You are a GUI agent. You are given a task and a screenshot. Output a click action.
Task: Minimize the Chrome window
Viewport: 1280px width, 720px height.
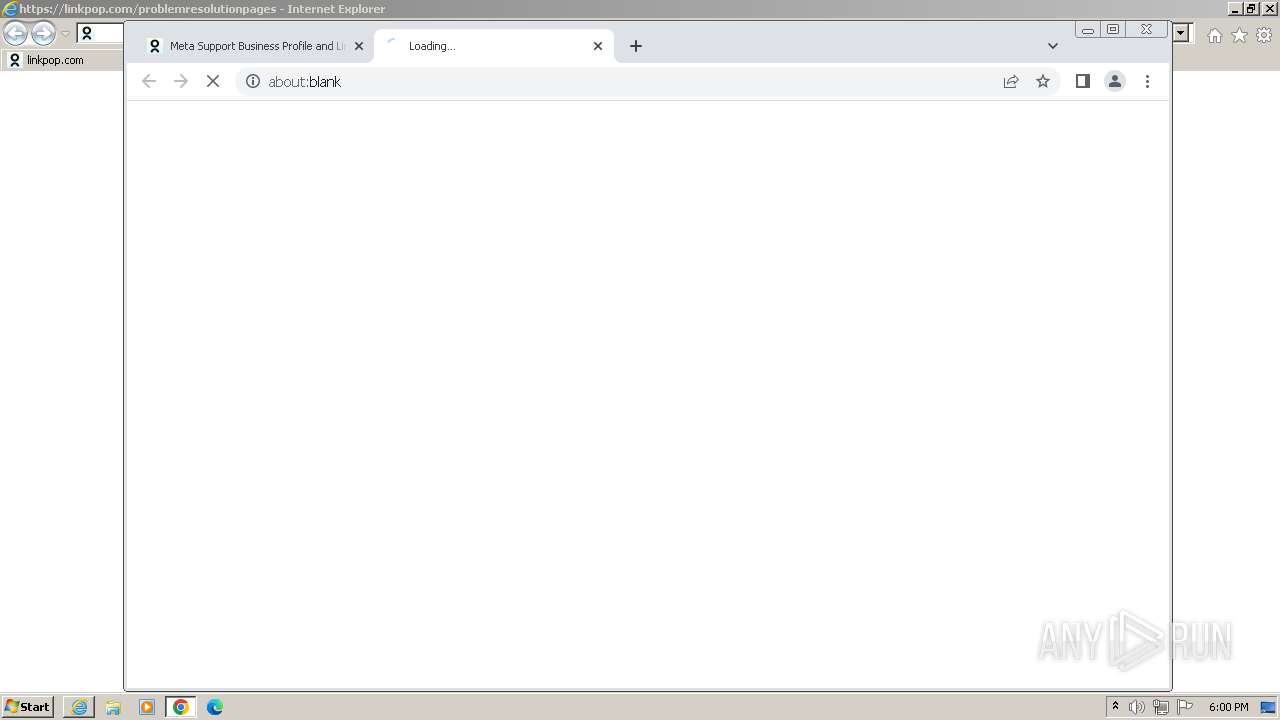pos(1088,30)
